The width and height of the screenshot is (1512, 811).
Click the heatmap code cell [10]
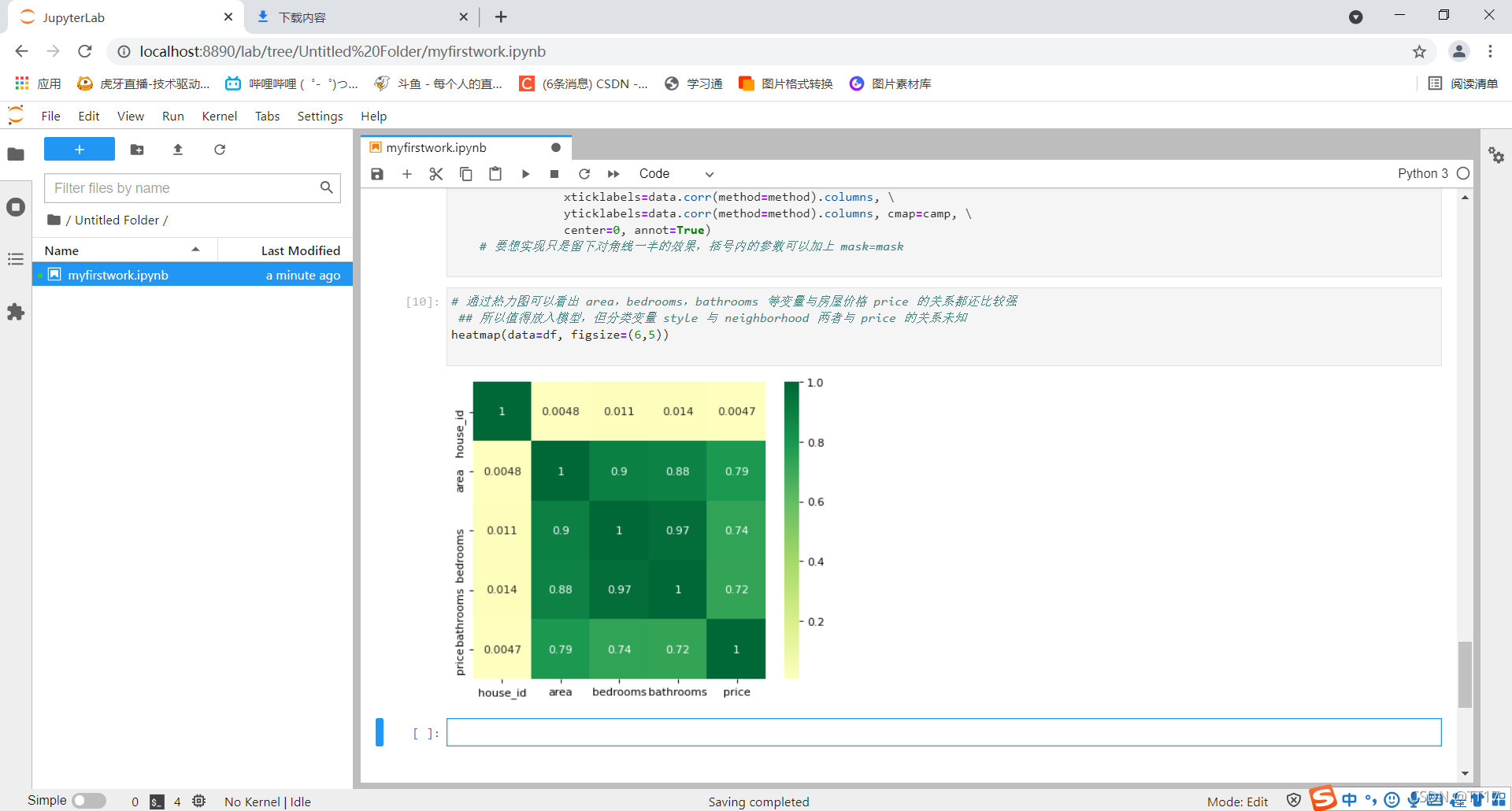tap(943, 326)
